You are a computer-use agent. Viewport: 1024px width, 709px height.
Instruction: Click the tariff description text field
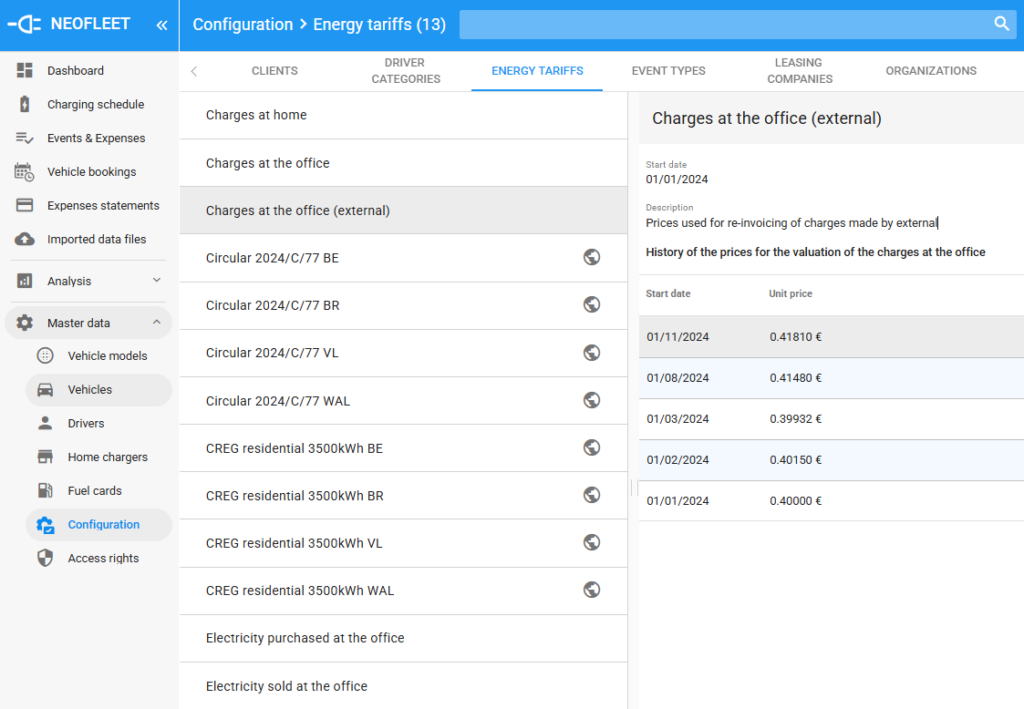pyautogui.click(x=792, y=223)
